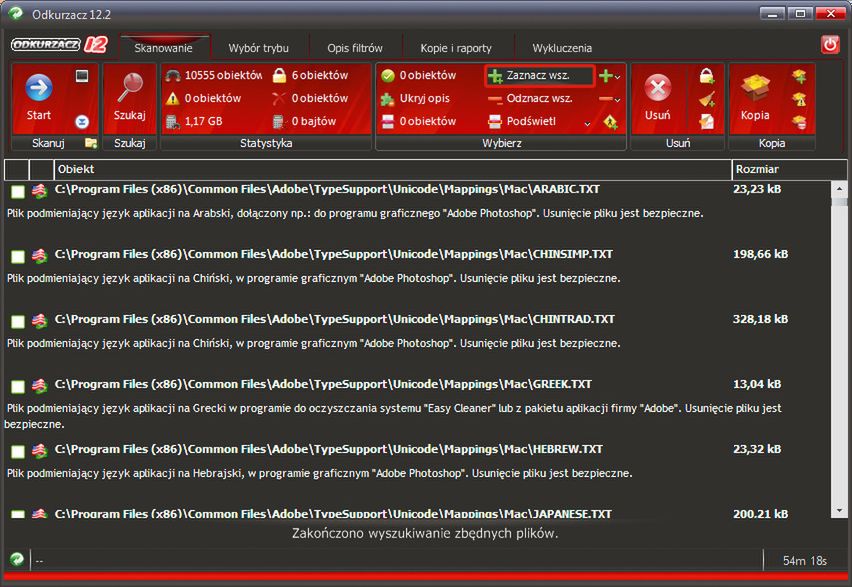This screenshot has width=852, height=587.
Task: Select the HEBREW.TXT file path row
Action: (329, 449)
